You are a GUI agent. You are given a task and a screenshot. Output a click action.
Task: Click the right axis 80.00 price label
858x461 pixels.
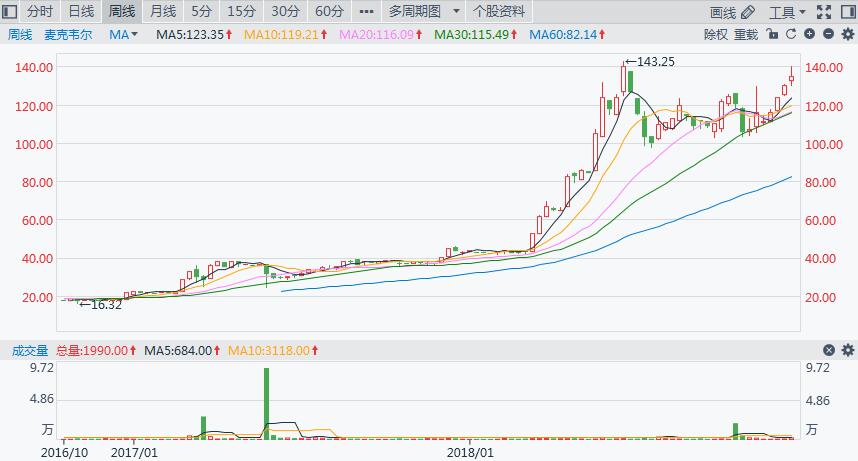tap(820, 182)
